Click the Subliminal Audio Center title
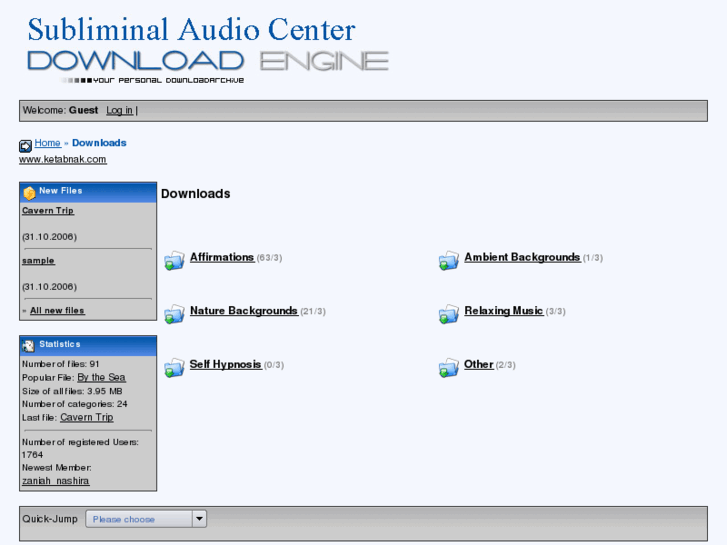The width and height of the screenshot is (727, 545). [191, 30]
